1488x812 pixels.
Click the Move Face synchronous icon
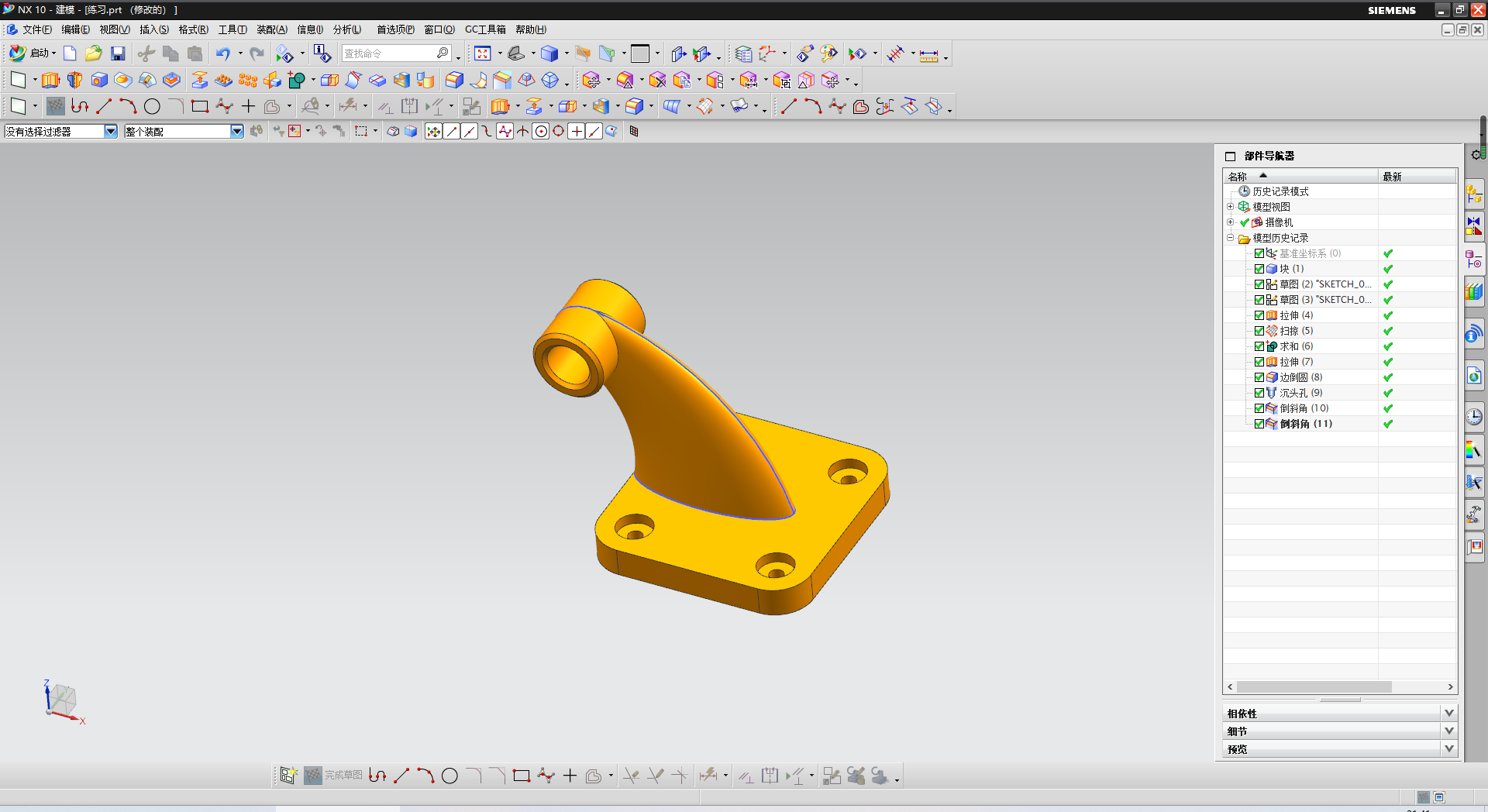[591, 80]
